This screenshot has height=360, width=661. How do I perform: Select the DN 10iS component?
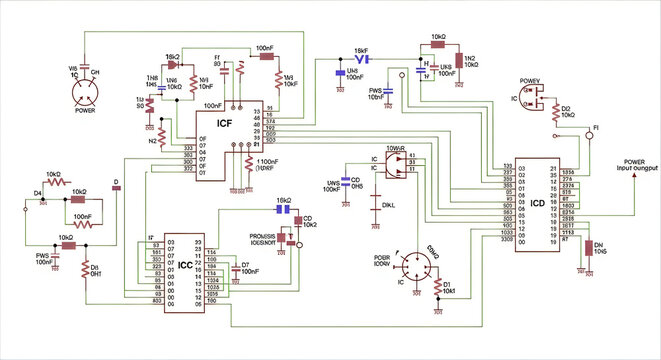coord(589,248)
